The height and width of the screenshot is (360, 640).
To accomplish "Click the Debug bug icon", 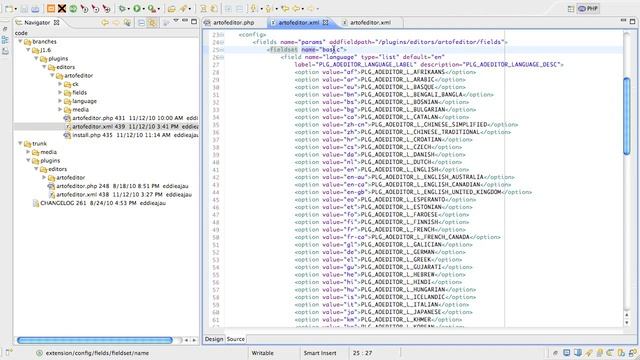I will [x=122, y=8].
